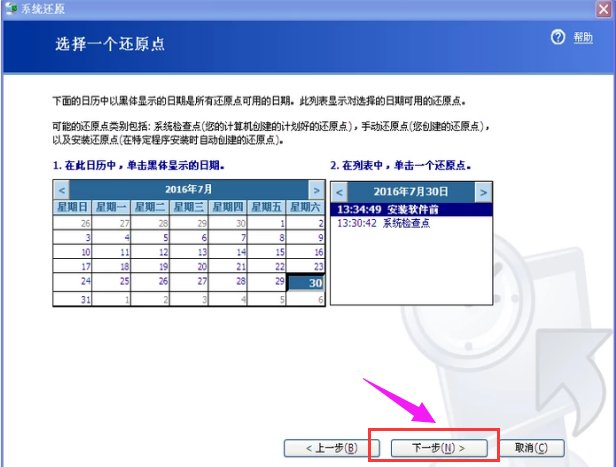Click the 星期六 column header
The image size is (616, 467).
pyautogui.click(x=306, y=207)
